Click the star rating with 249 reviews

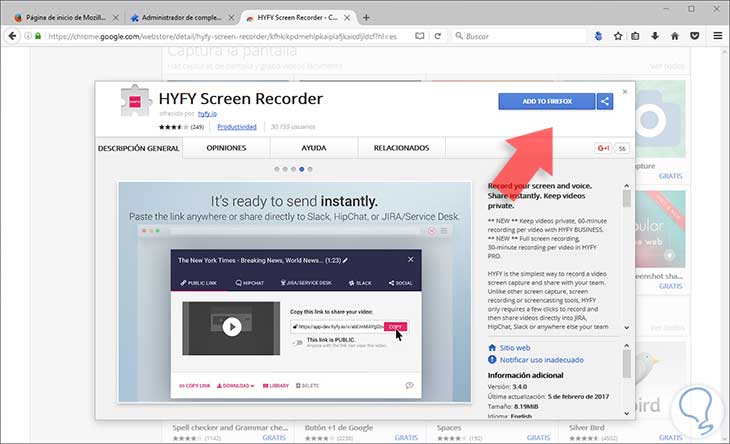[182, 127]
